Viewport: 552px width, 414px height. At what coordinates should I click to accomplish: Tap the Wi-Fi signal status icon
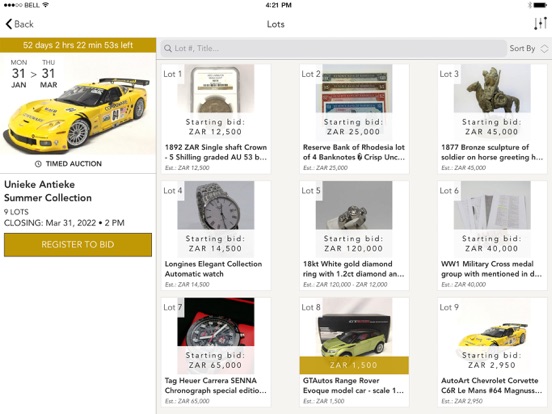point(45,5)
